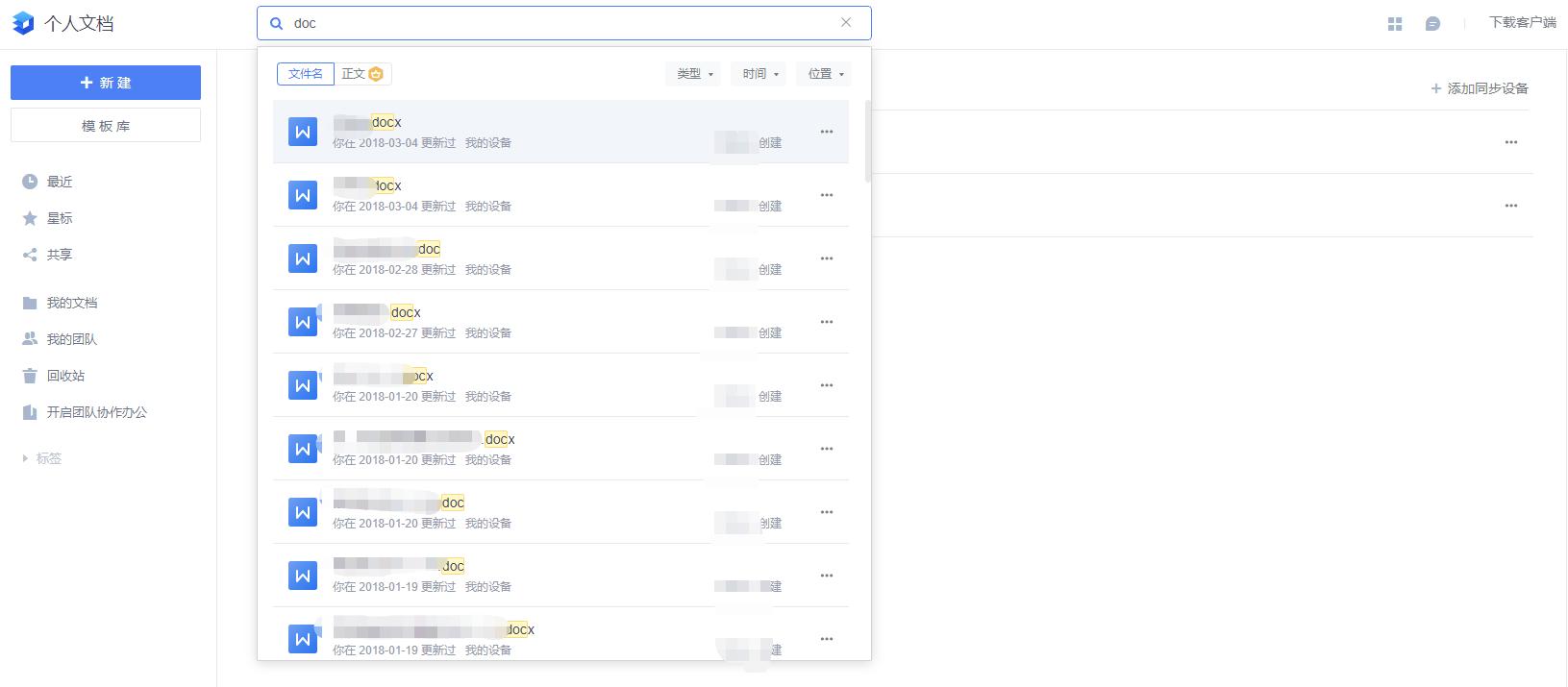Open the Recycle Bin (回收站)

point(65,376)
